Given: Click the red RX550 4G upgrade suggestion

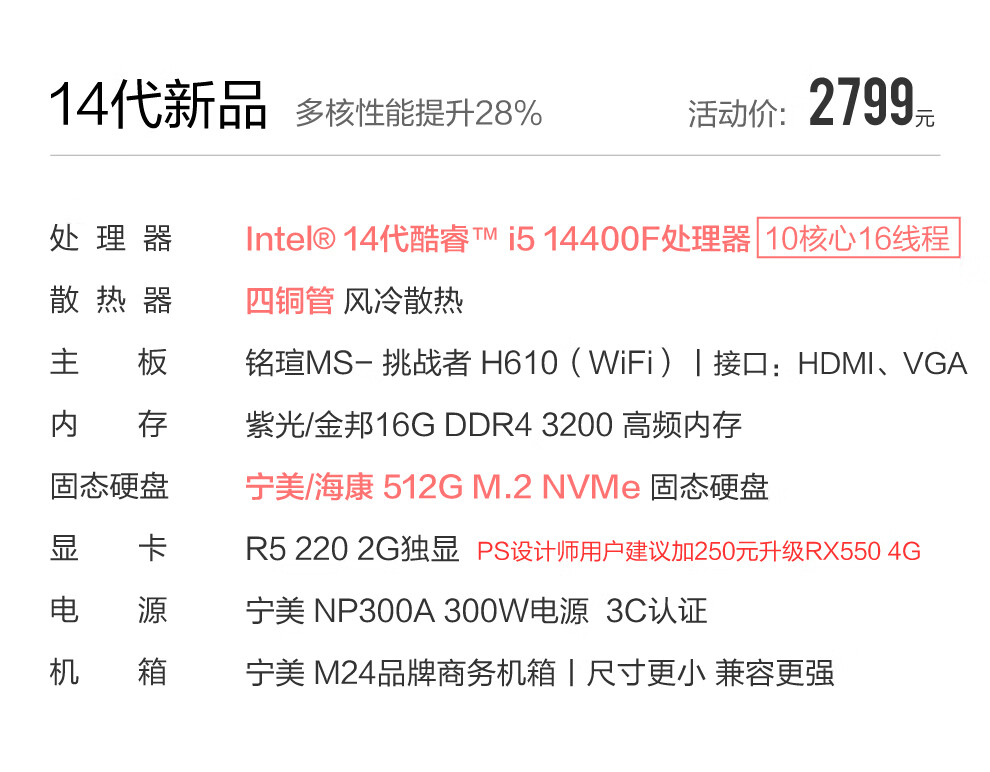Looking at the screenshot, I should tap(698, 551).
